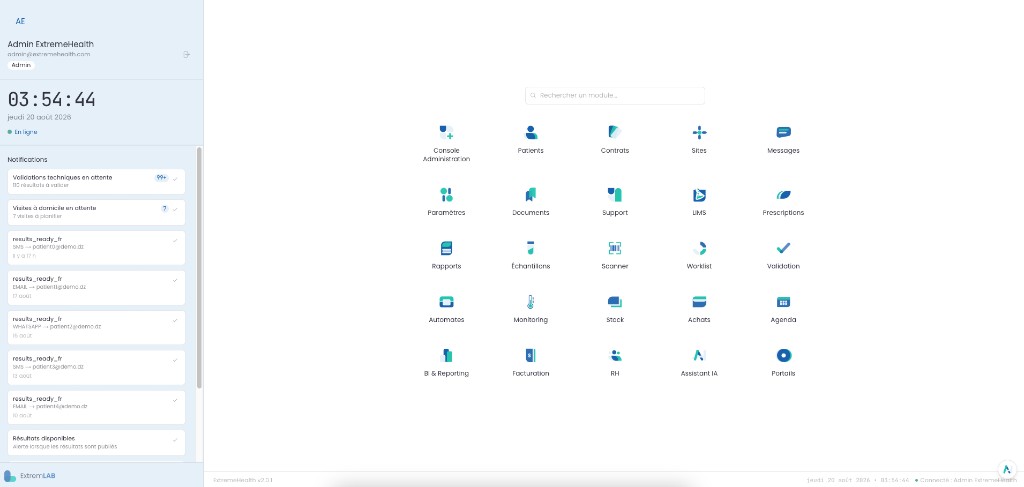
Task: Click the ExtremeHealth version text in footer
Action: tap(243, 480)
